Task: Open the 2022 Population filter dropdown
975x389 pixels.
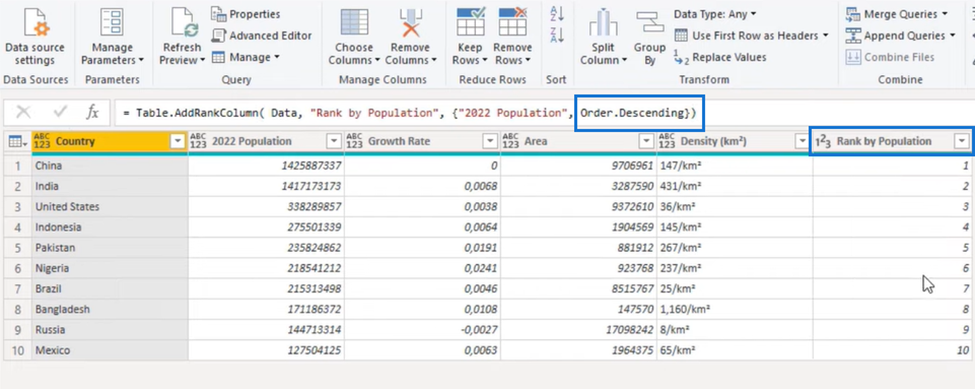Action: pos(335,142)
